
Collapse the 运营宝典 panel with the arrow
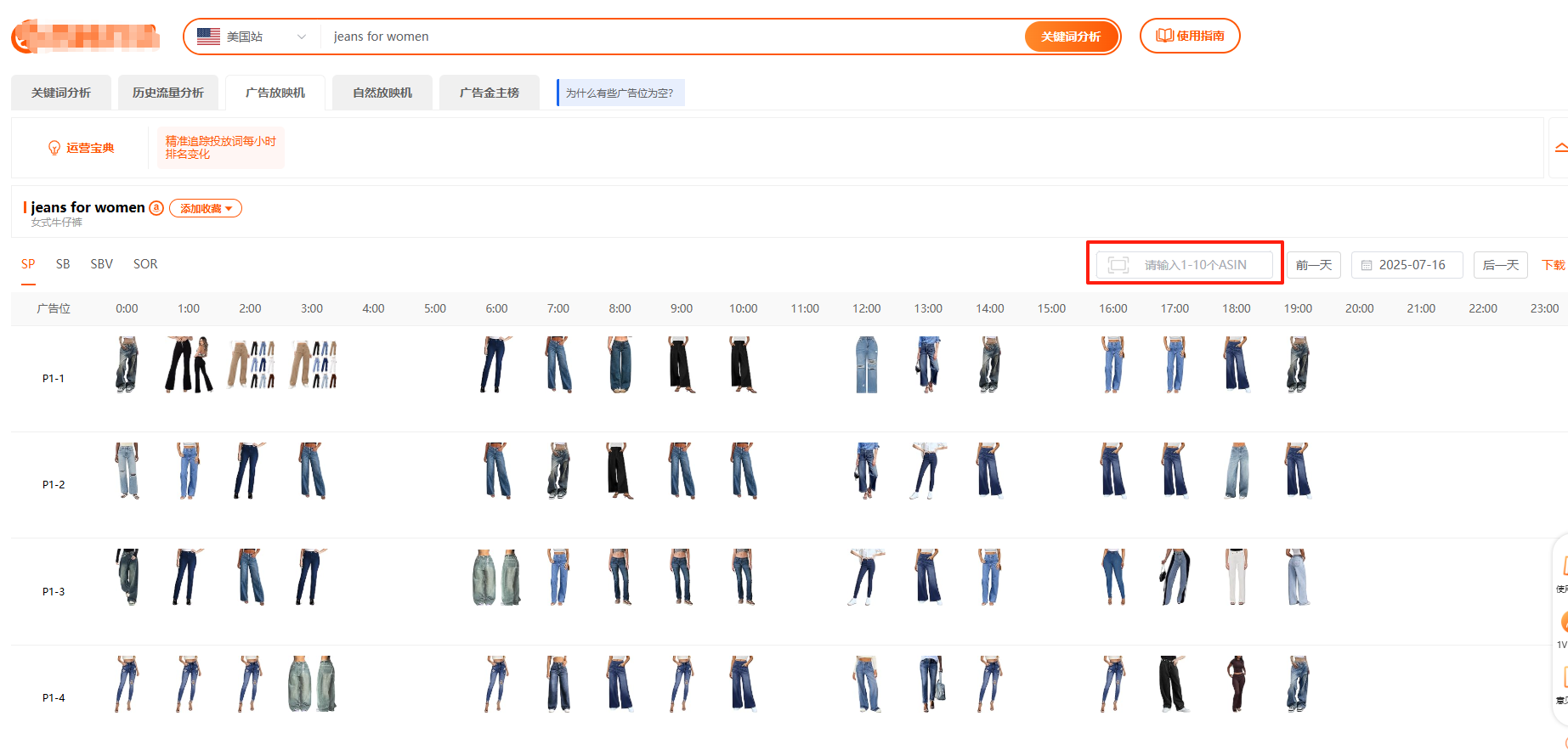pyautogui.click(x=1560, y=148)
